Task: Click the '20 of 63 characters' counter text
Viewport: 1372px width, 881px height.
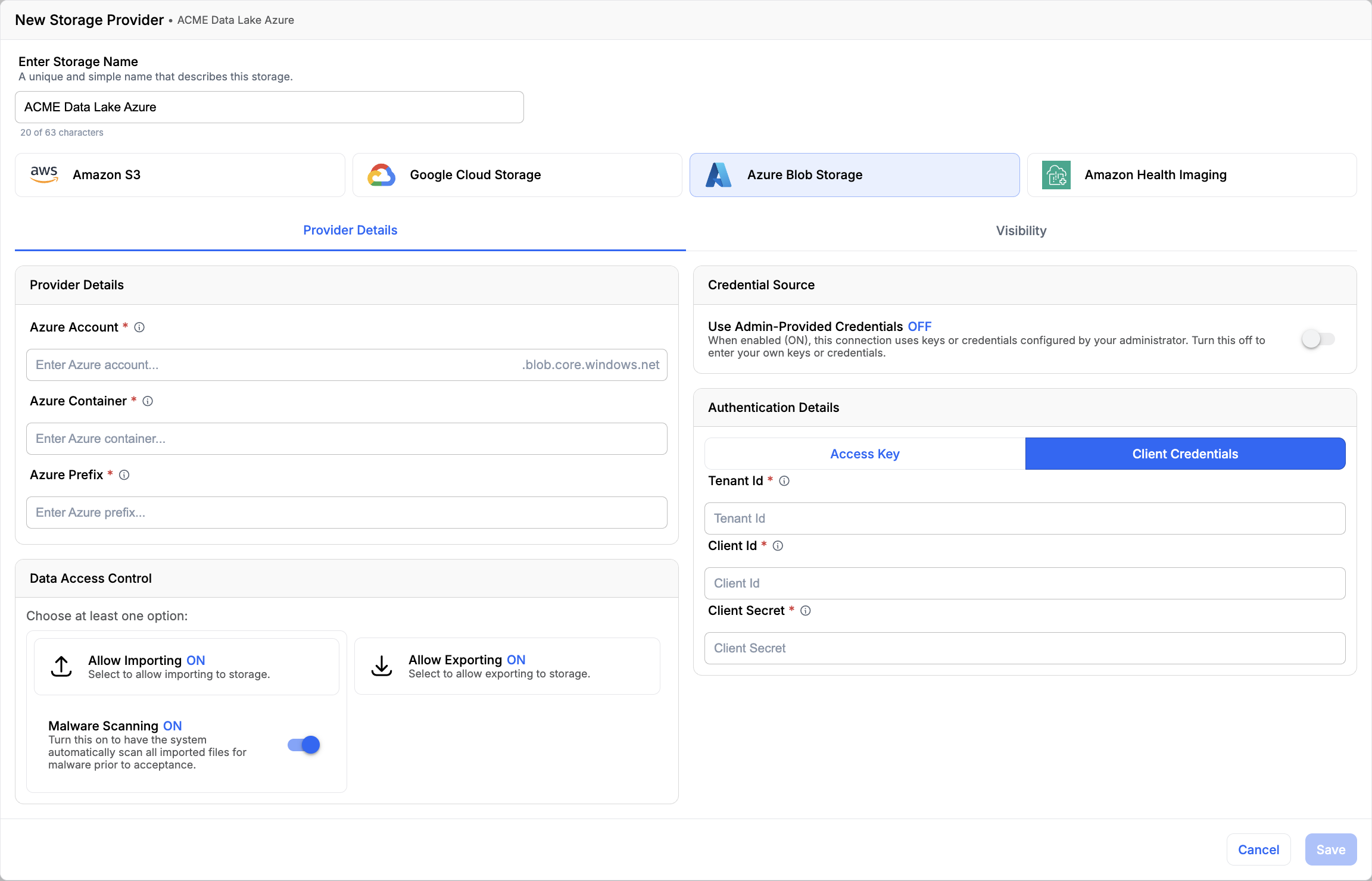Action: point(62,133)
